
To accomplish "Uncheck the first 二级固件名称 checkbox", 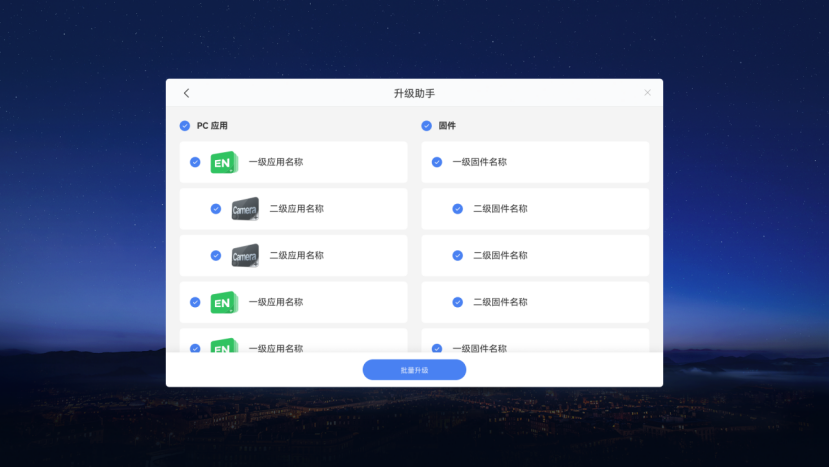I will [x=458, y=209].
